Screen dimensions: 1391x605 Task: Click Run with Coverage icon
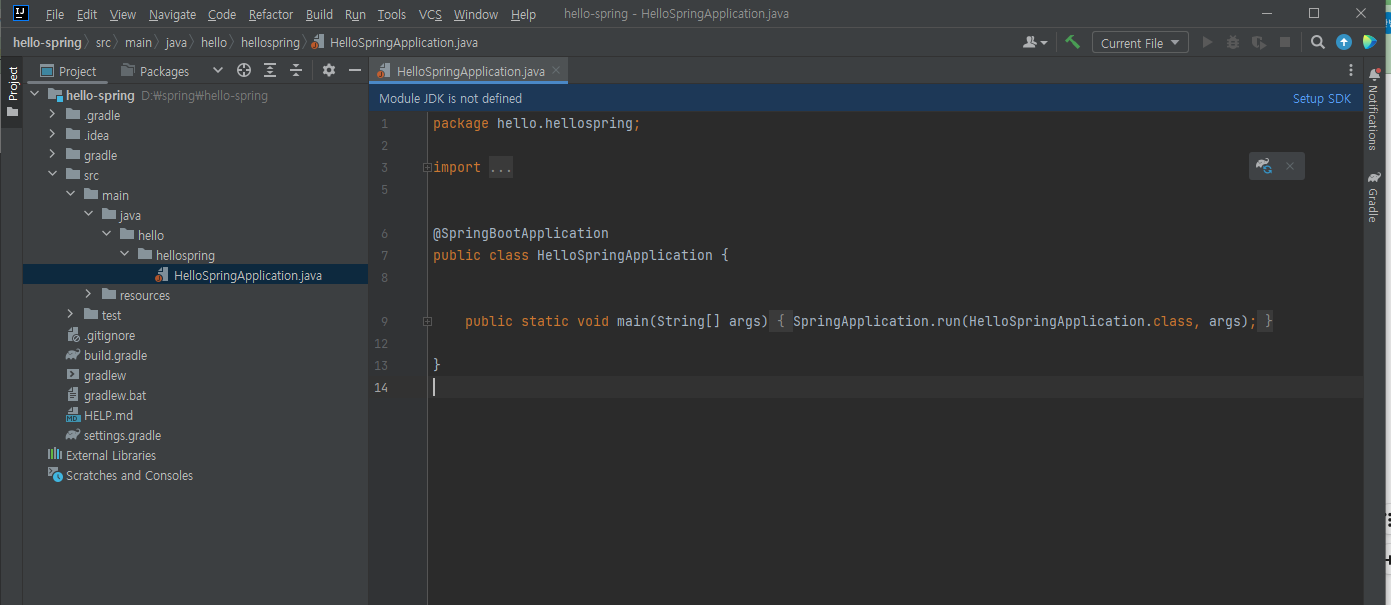(x=1259, y=43)
